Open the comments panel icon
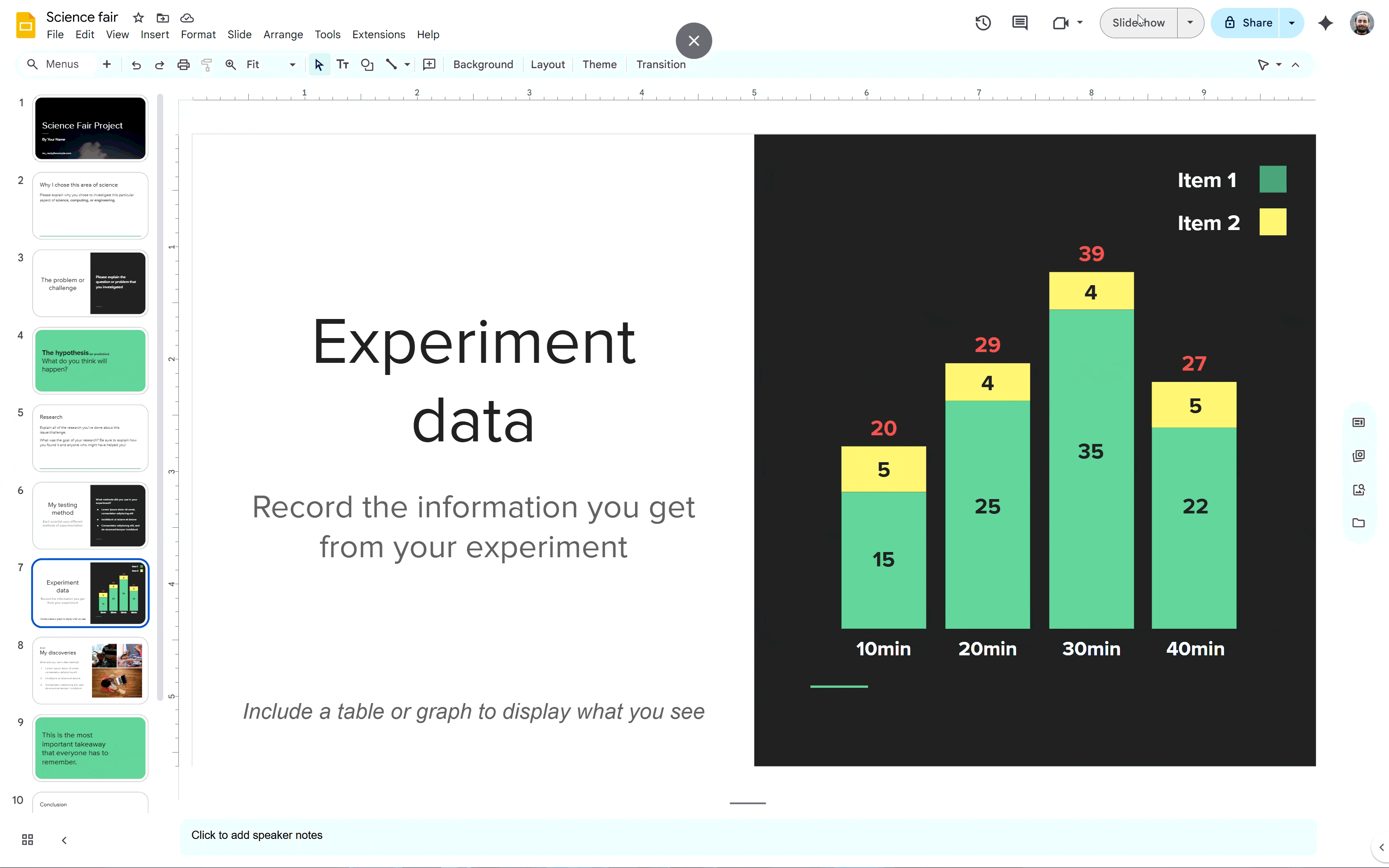This screenshot has width=1389, height=868. coord(1019,23)
